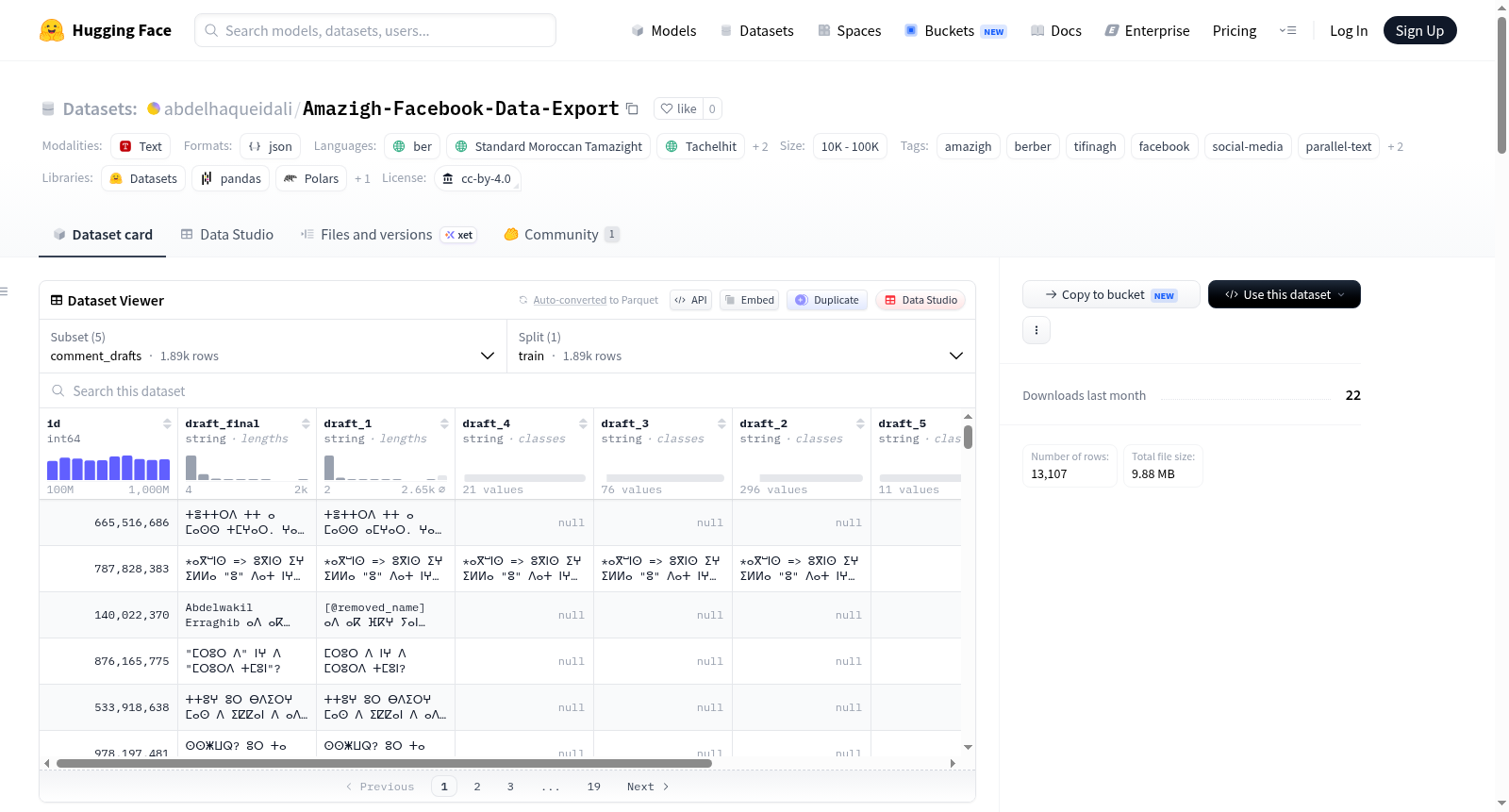
Task: Open the Community tab
Action: 561,235
